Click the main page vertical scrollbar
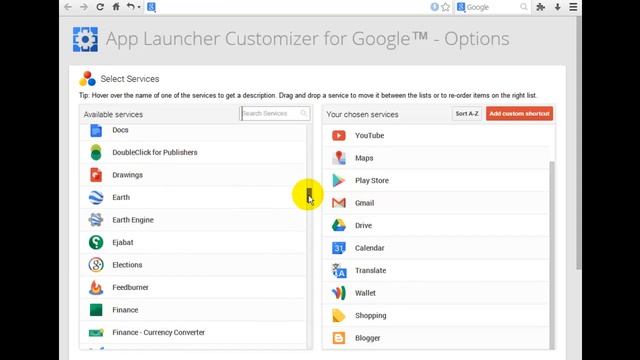Screen dimensions: 640x360 [578, 143]
